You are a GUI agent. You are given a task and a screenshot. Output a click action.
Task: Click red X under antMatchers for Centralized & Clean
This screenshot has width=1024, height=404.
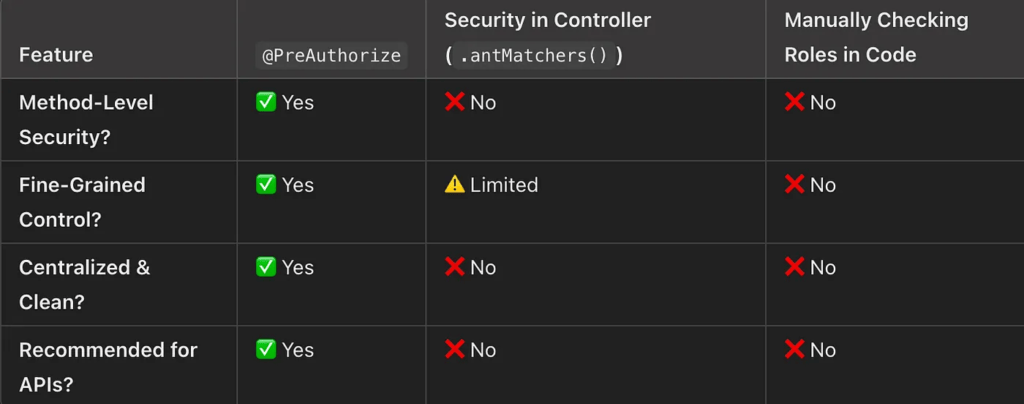click(x=455, y=267)
